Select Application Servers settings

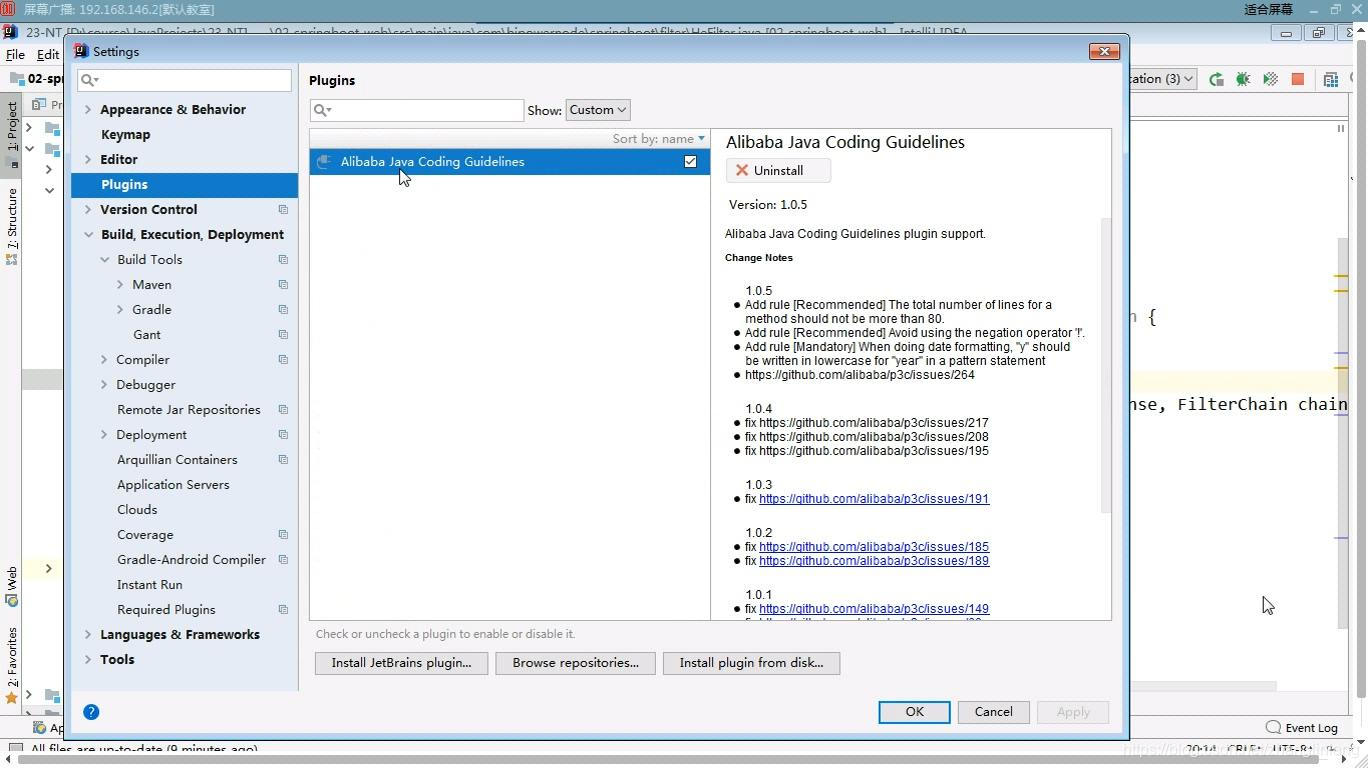[x=173, y=484]
